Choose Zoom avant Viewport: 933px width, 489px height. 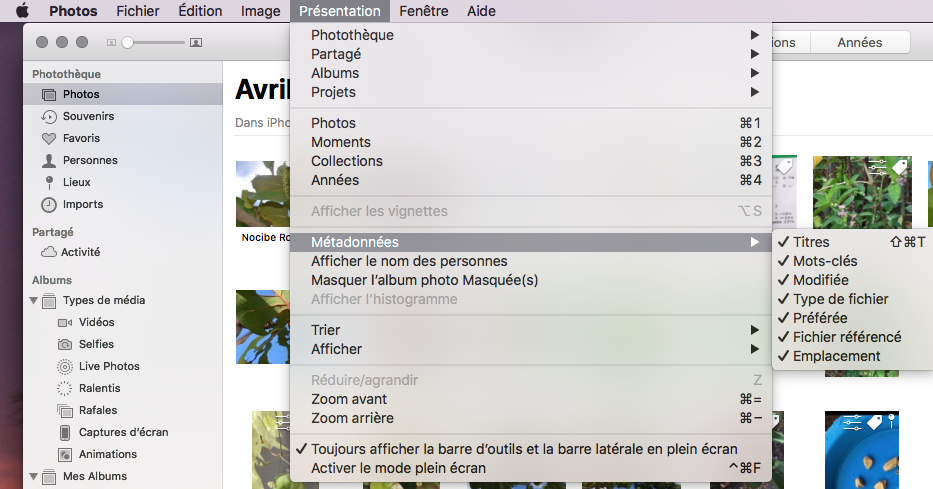[x=531, y=399]
